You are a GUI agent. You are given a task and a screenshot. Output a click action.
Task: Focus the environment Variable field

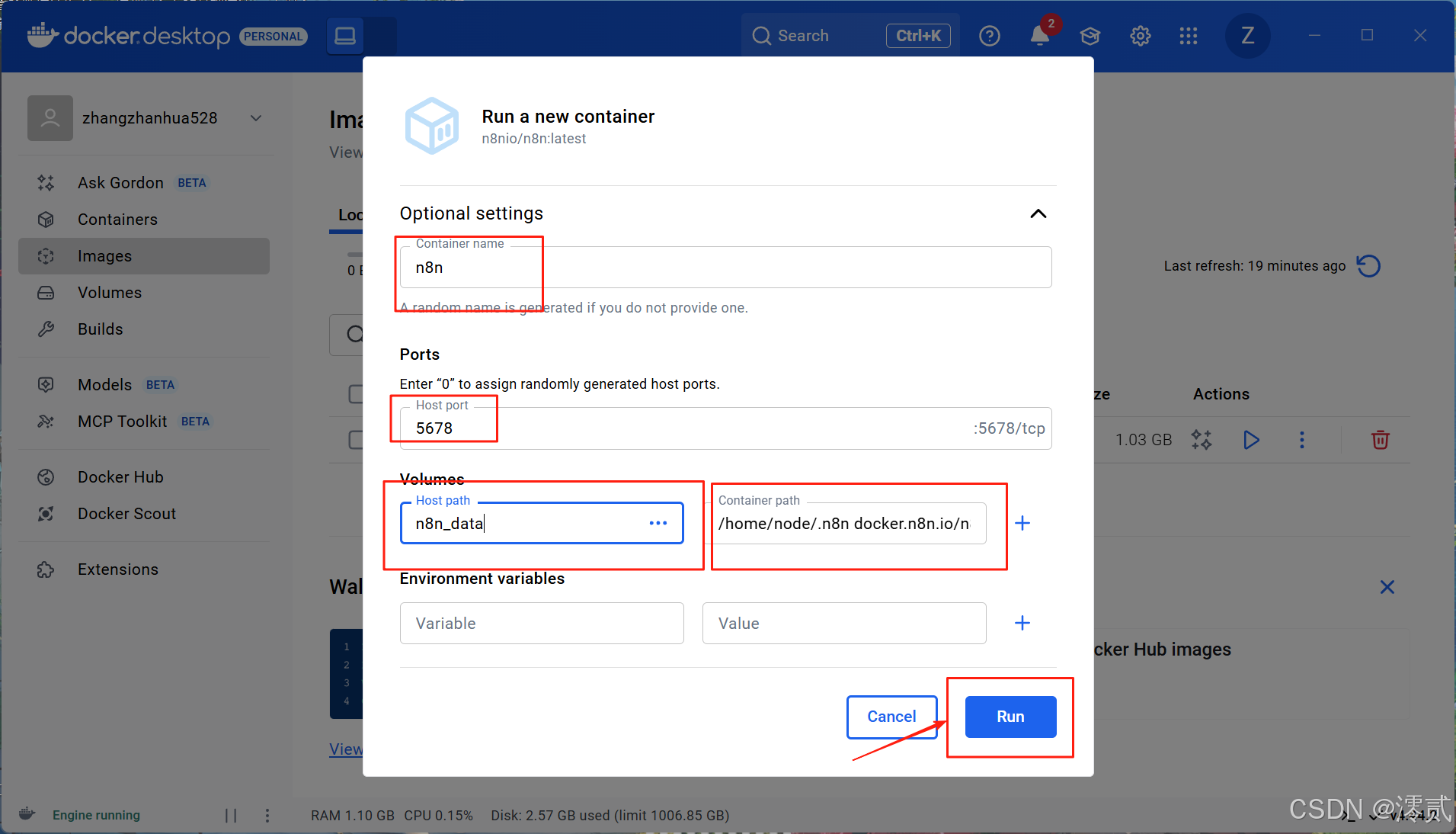click(x=542, y=624)
